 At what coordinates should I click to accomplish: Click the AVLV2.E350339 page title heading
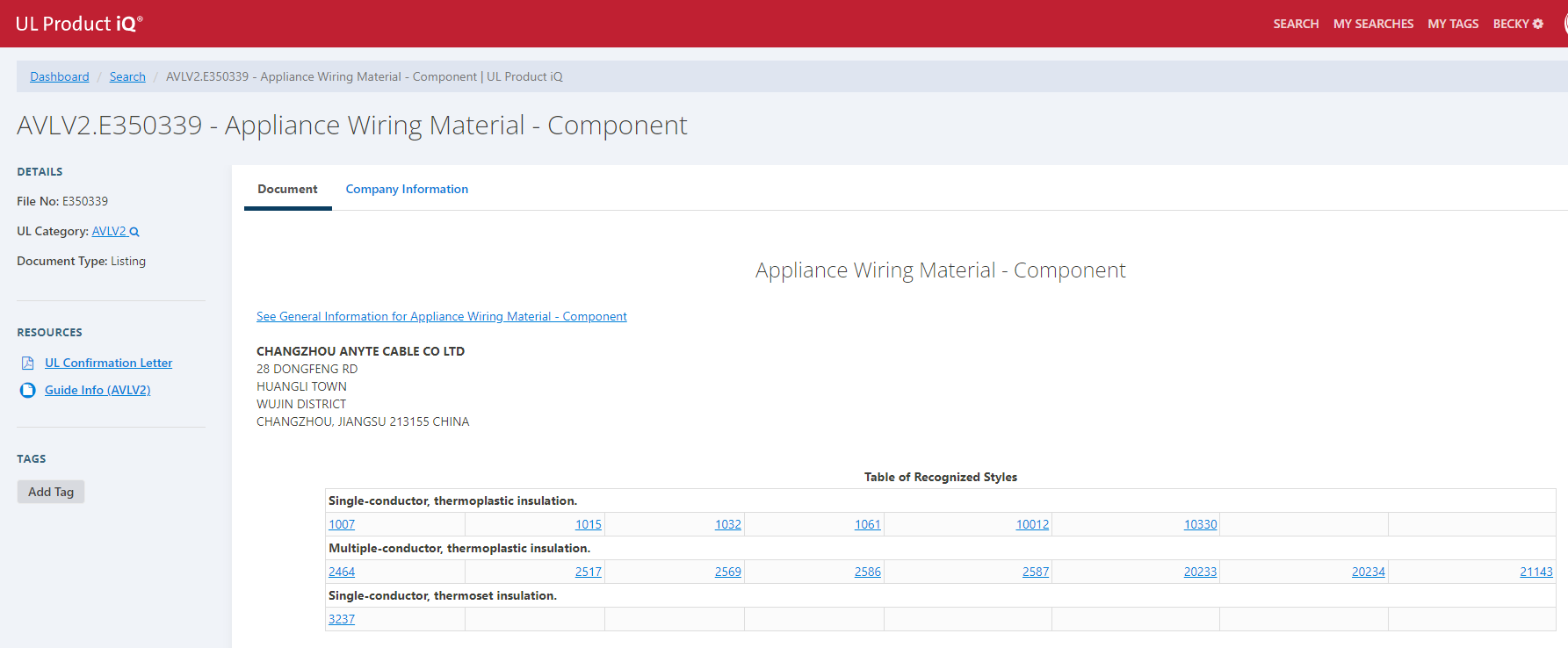click(352, 126)
